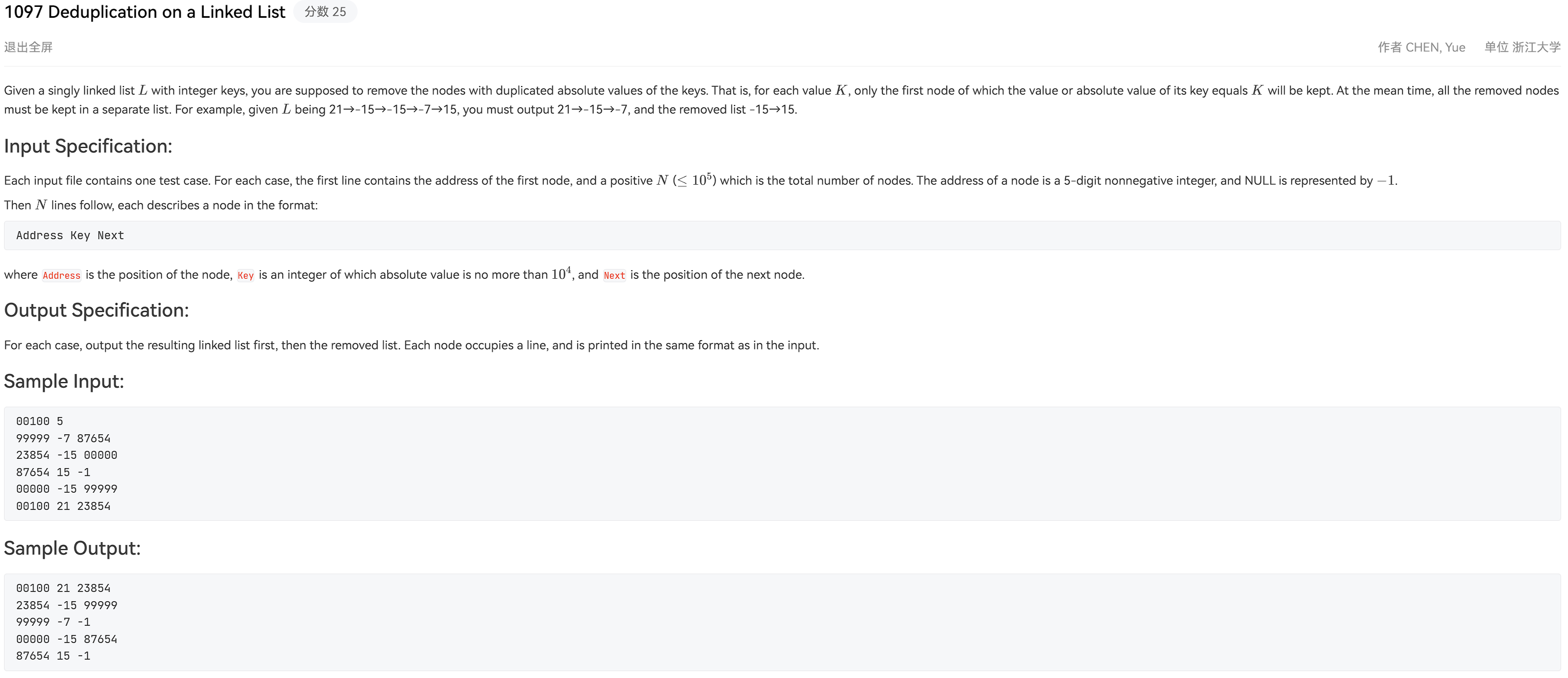Click the problem title 1097 Deduplication
The height and width of the screenshot is (678, 1568).
pos(145,12)
